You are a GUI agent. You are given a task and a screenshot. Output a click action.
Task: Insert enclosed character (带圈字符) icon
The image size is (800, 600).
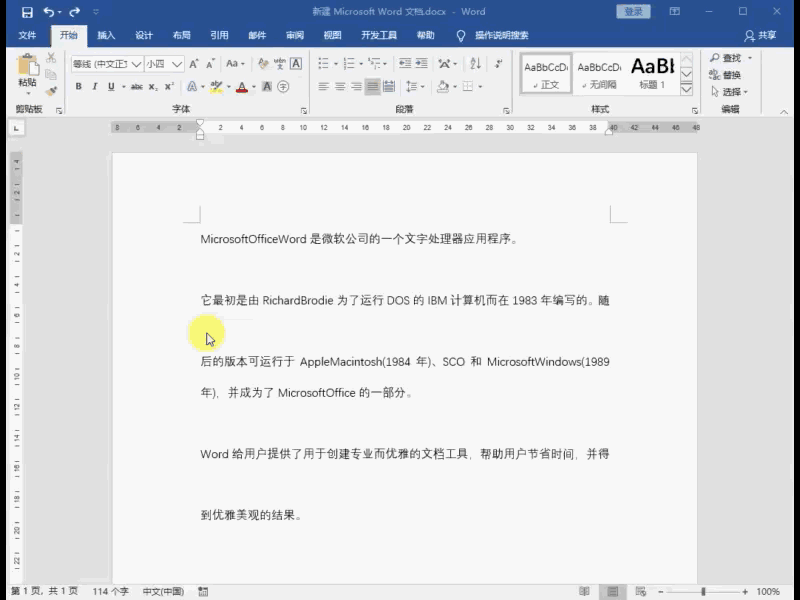coord(284,87)
